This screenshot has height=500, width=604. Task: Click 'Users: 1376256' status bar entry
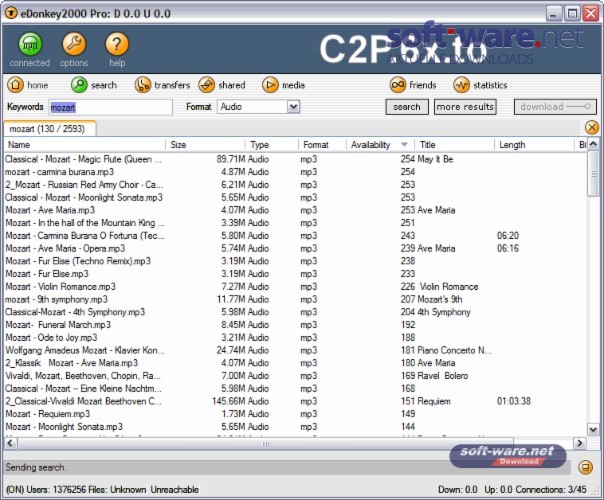pyautogui.click(x=57, y=490)
